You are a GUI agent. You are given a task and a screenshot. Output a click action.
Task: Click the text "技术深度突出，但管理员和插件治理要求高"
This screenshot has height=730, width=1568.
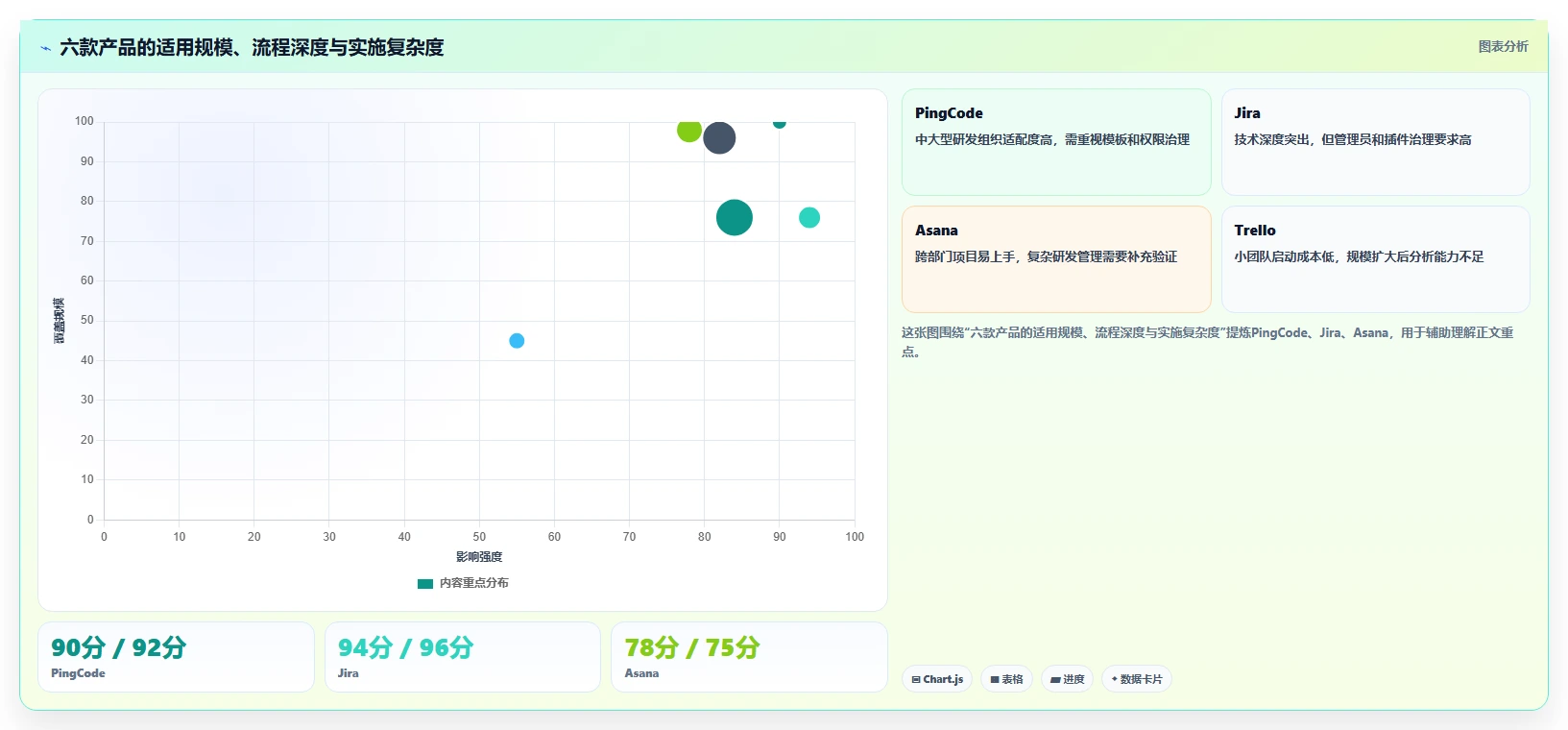[x=1353, y=139]
